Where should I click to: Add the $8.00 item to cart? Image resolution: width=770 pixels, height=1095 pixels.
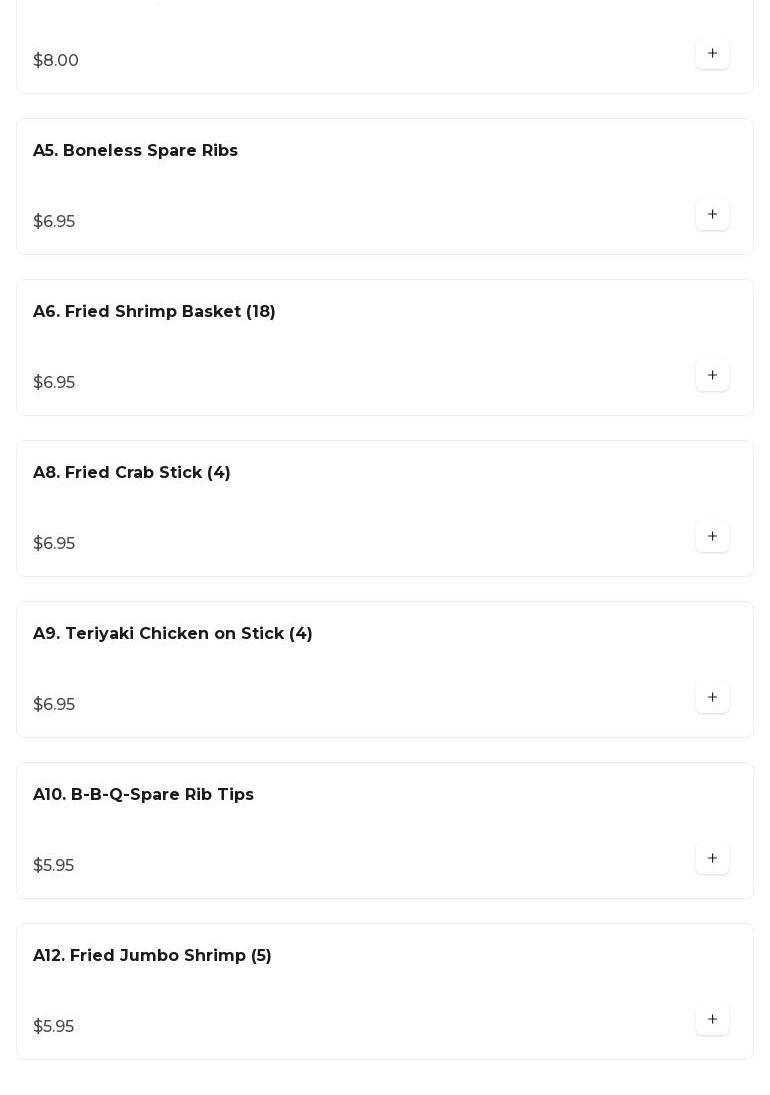point(712,54)
